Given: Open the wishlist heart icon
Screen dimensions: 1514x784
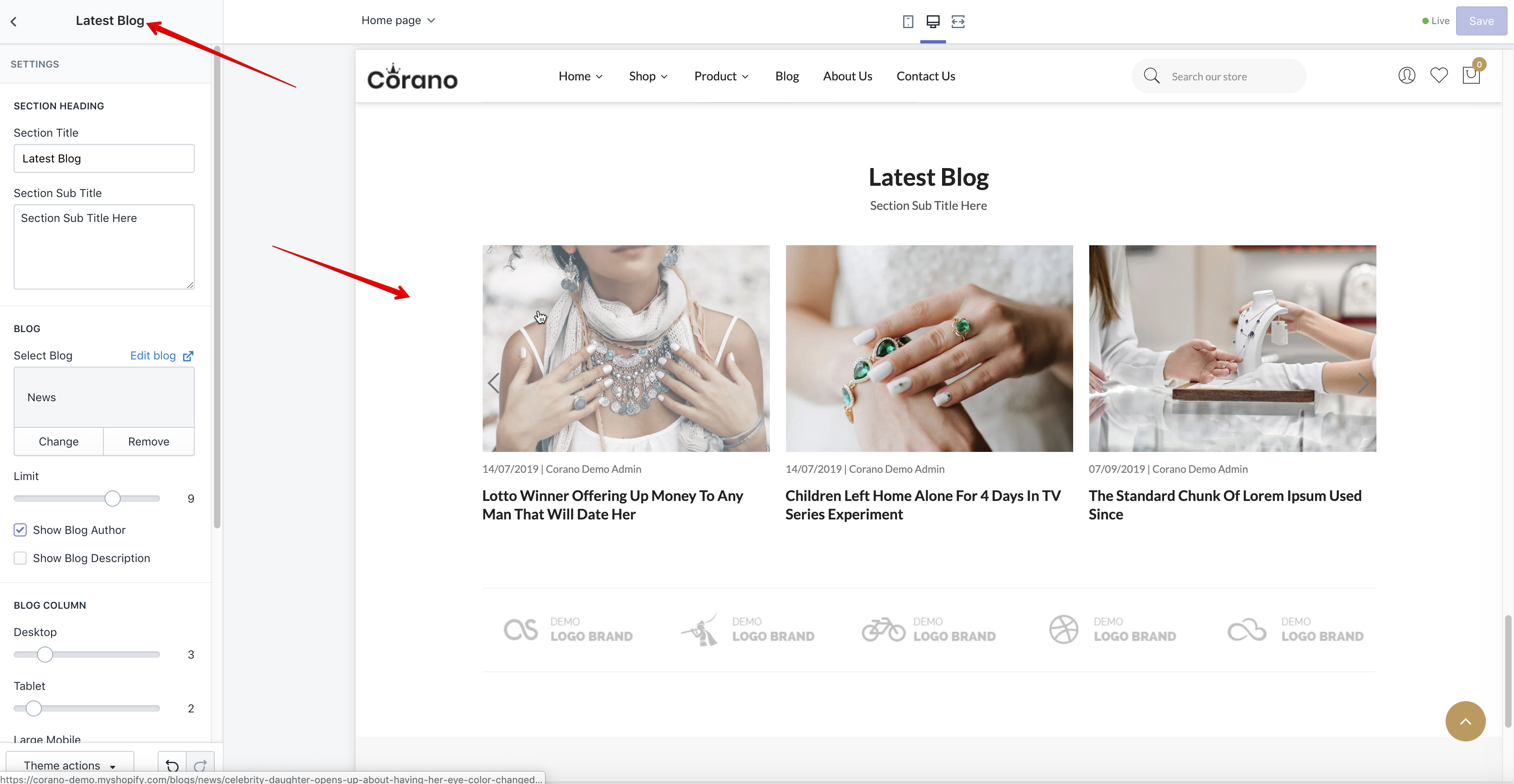Looking at the screenshot, I should click(x=1439, y=75).
